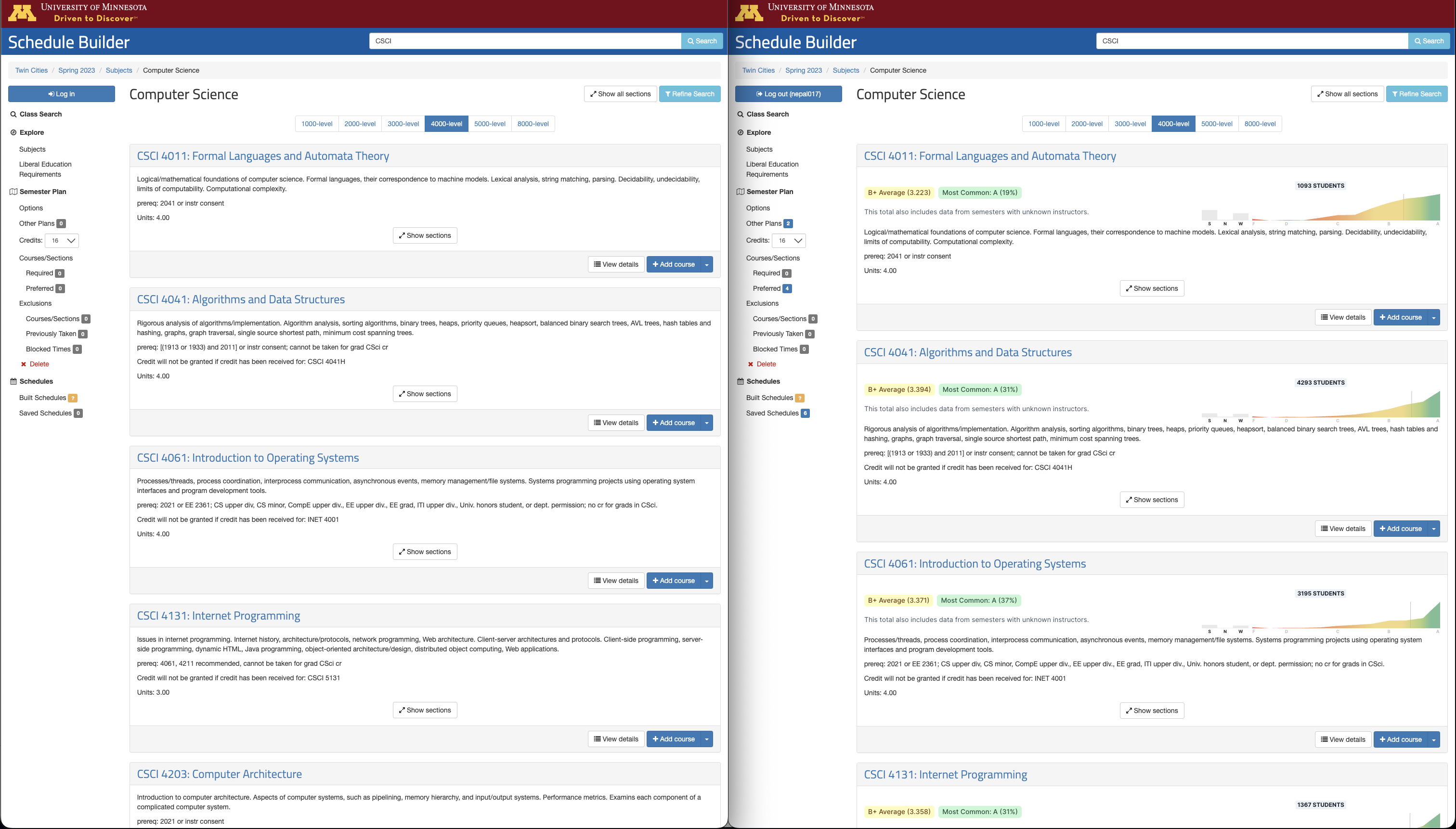Click University of Minnesota logo in left window

(x=78, y=13)
